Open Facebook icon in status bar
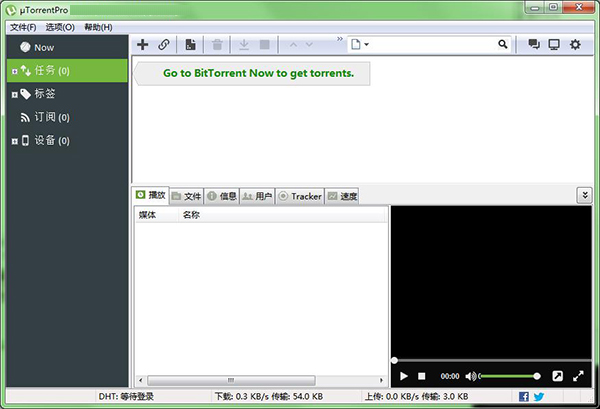Screen dimensions: 600x409 click(524, 397)
